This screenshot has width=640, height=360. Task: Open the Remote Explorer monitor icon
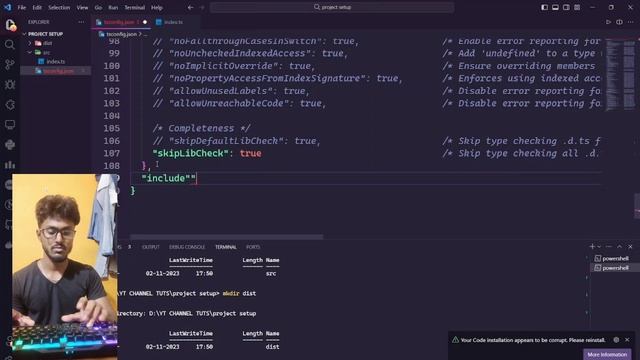point(10,124)
